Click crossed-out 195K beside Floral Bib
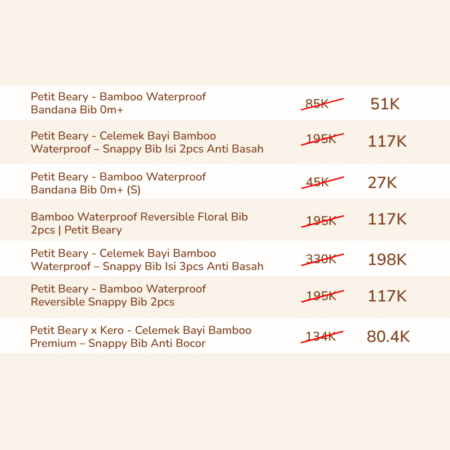 coord(322,221)
